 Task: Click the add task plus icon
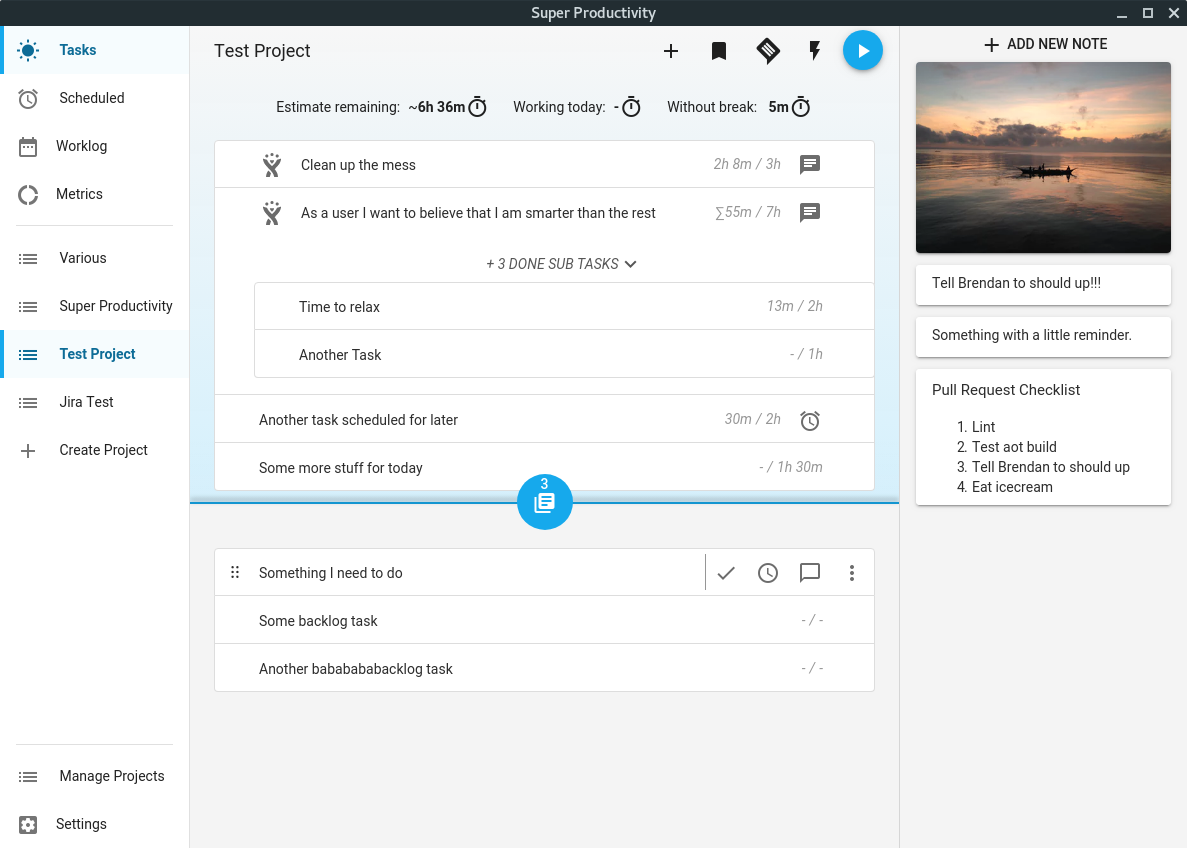pyautogui.click(x=671, y=51)
